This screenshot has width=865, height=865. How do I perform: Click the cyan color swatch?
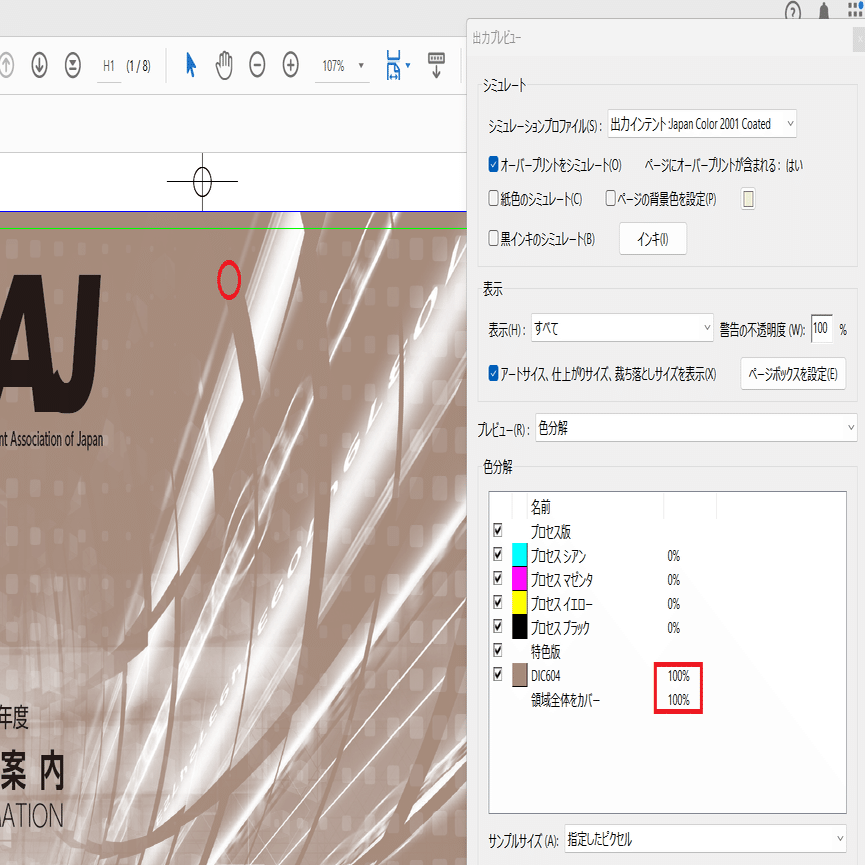(x=520, y=555)
